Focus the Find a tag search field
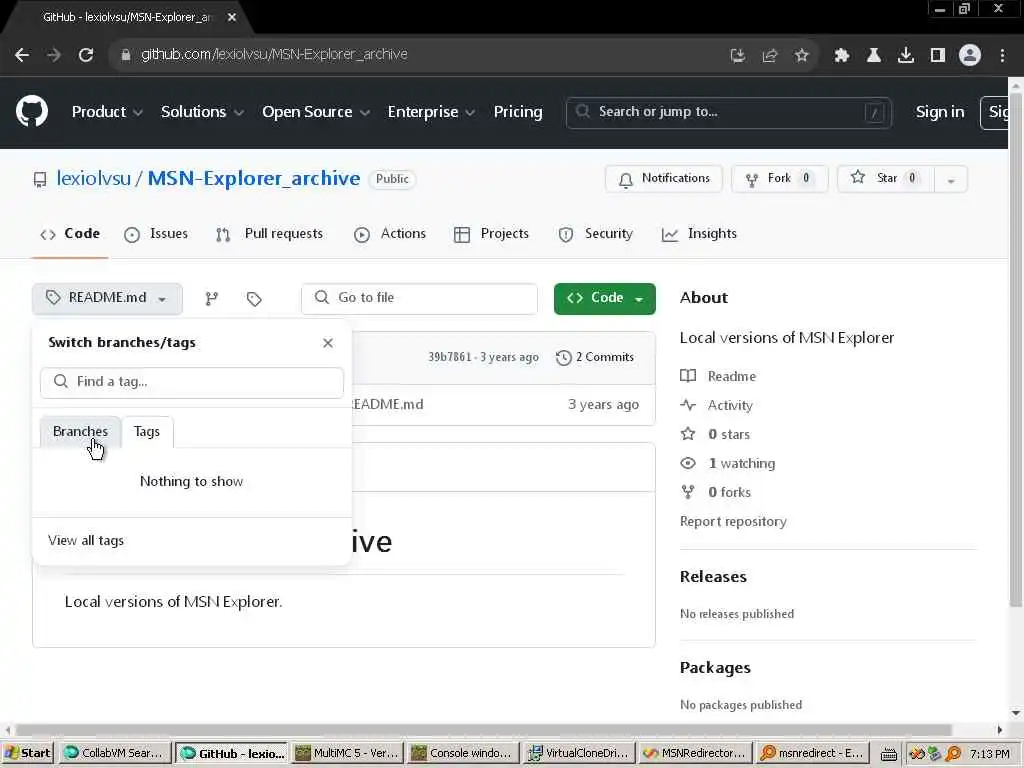Viewport: 1024px width, 768px height. click(192, 382)
